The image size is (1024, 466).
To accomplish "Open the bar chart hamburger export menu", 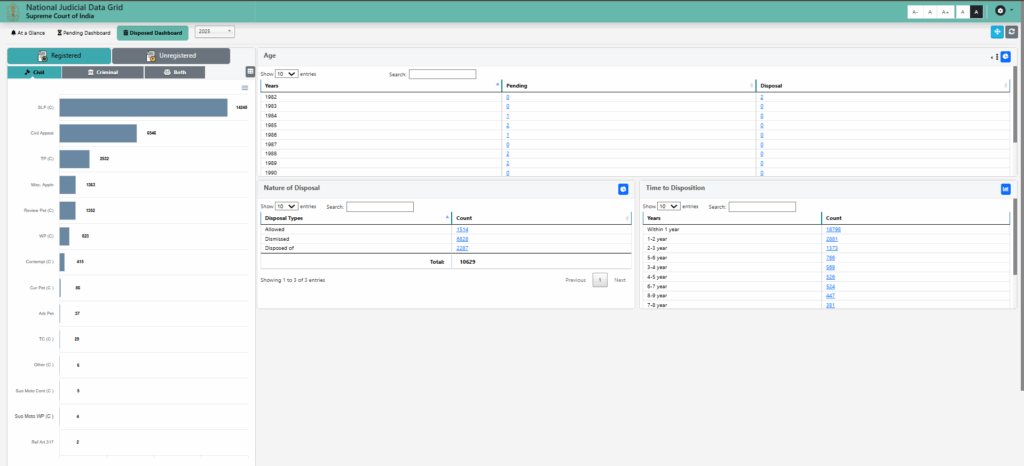I will click(245, 88).
